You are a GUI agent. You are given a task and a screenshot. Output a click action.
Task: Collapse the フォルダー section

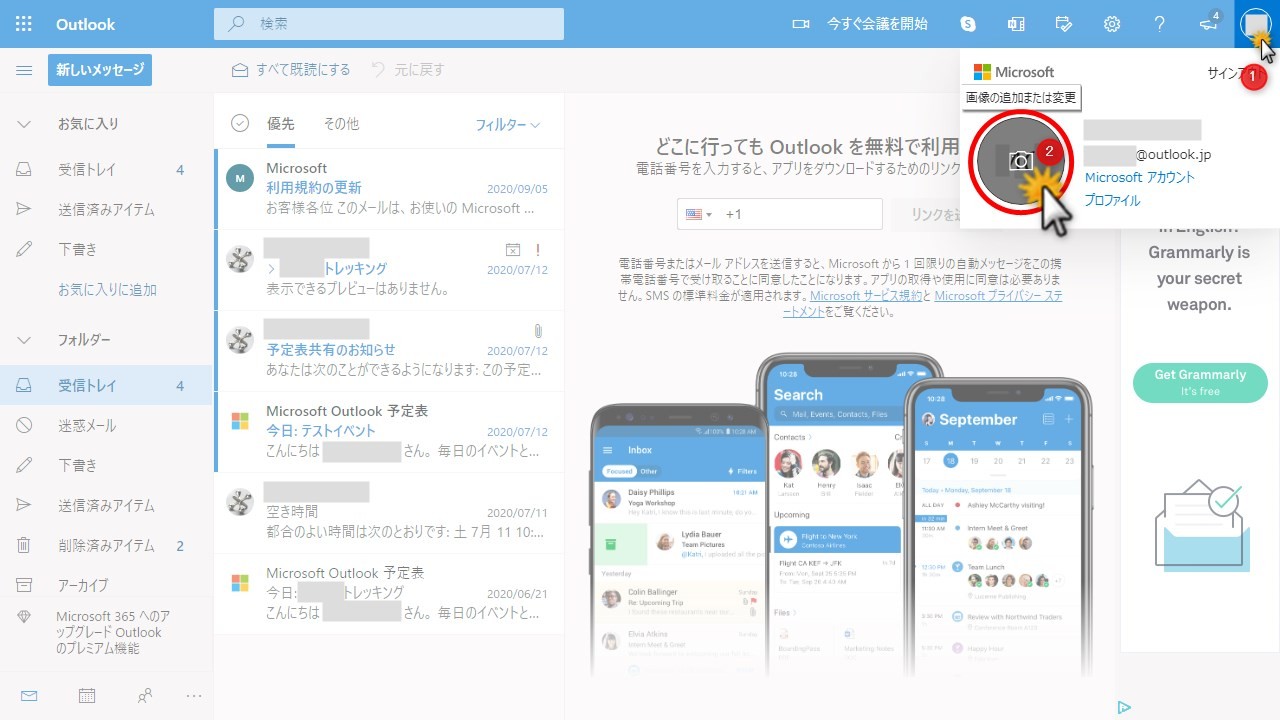(x=24, y=340)
